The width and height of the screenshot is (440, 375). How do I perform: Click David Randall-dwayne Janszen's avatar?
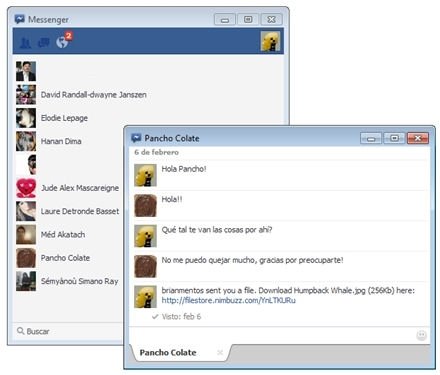tap(26, 95)
